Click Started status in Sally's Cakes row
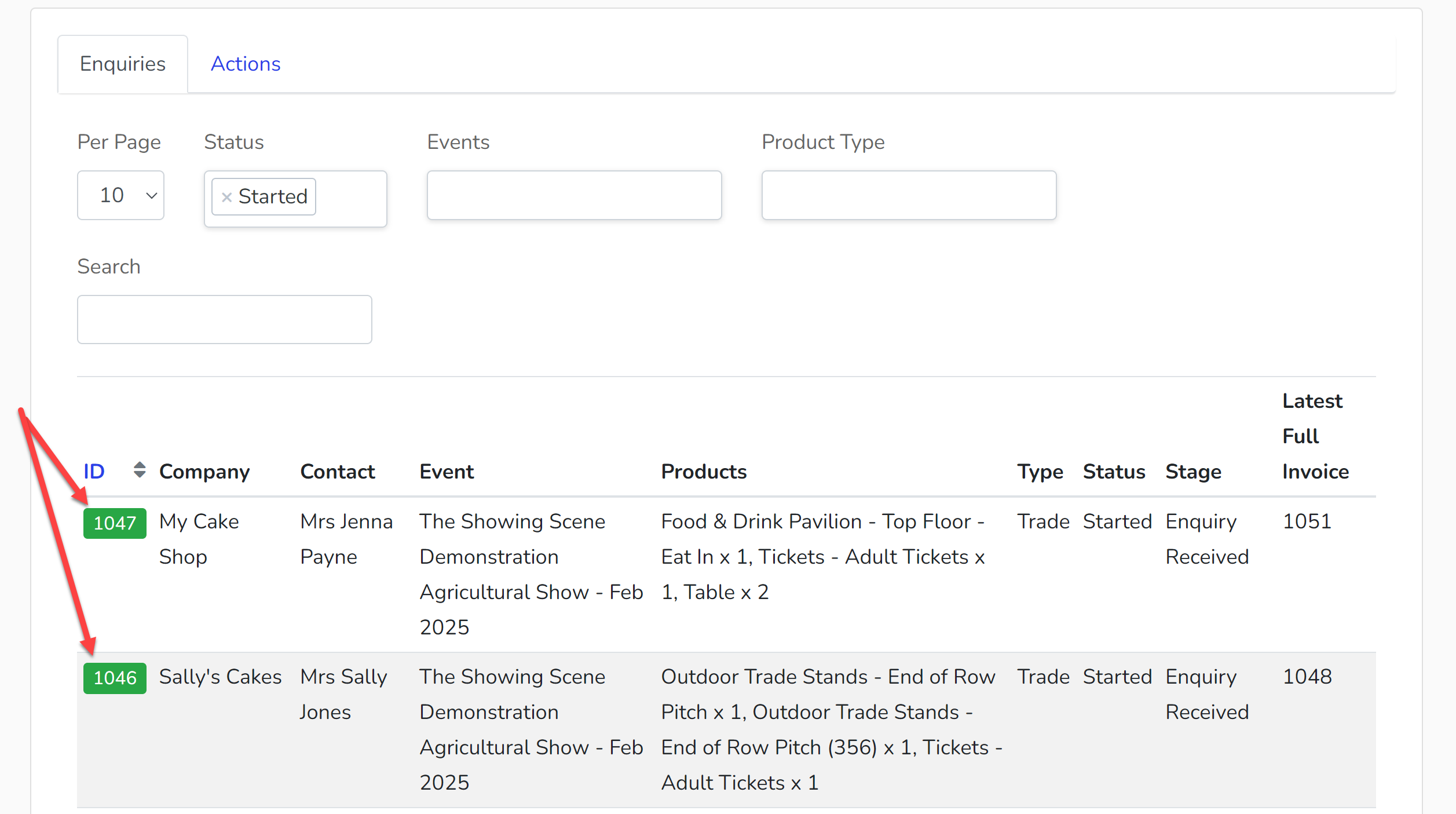This screenshot has height=814, width=1456. [x=1117, y=677]
